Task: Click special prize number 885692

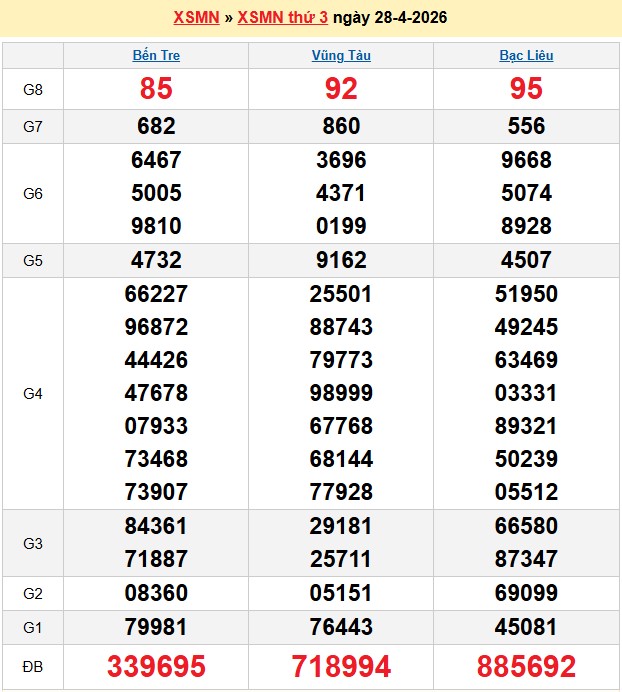Action: tap(526, 666)
